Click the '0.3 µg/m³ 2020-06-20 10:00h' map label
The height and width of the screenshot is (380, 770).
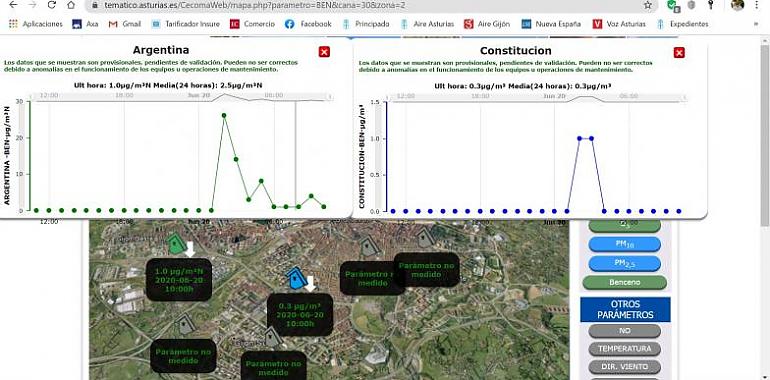click(x=300, y=315)
